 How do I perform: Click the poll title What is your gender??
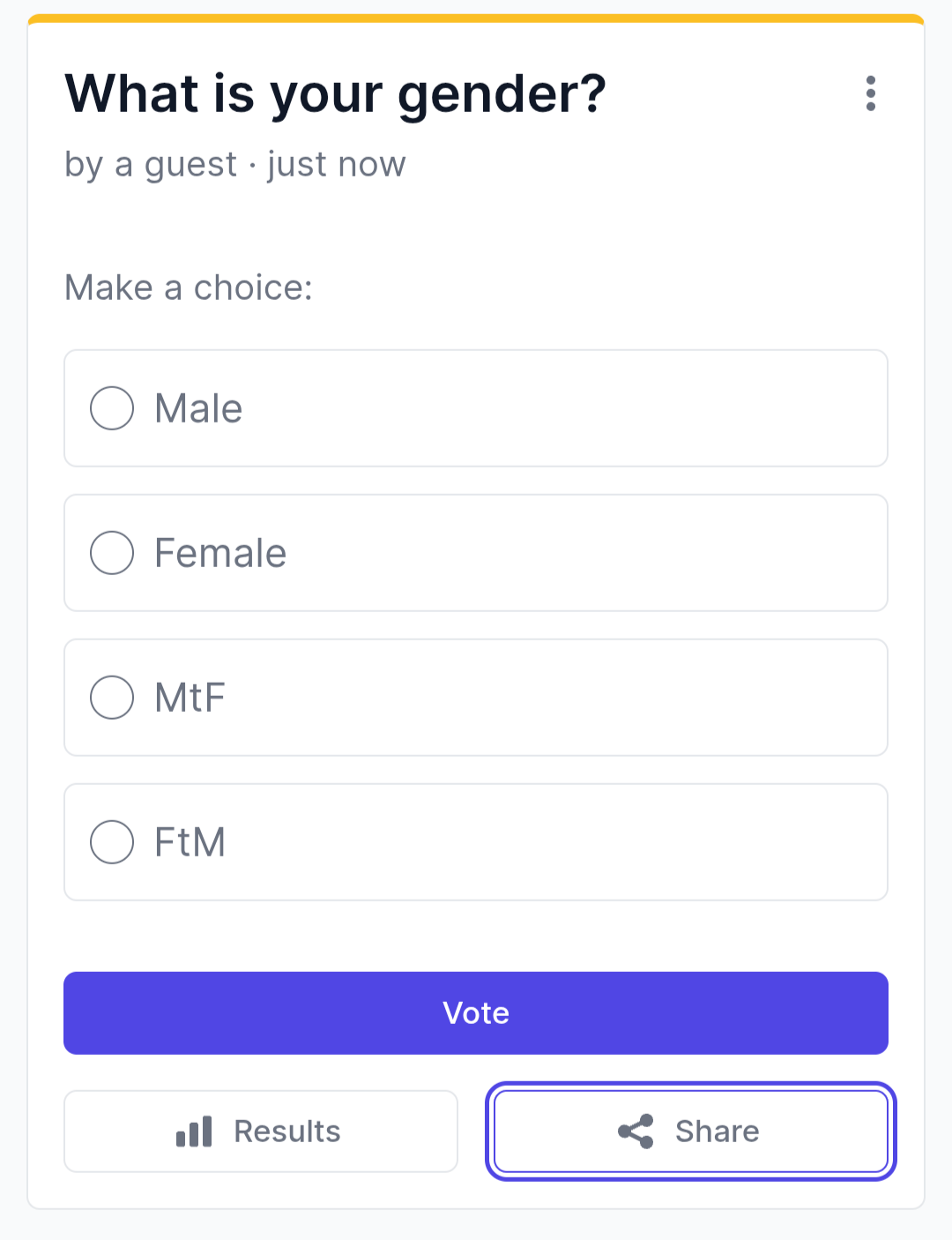click(x=336, y=95)
